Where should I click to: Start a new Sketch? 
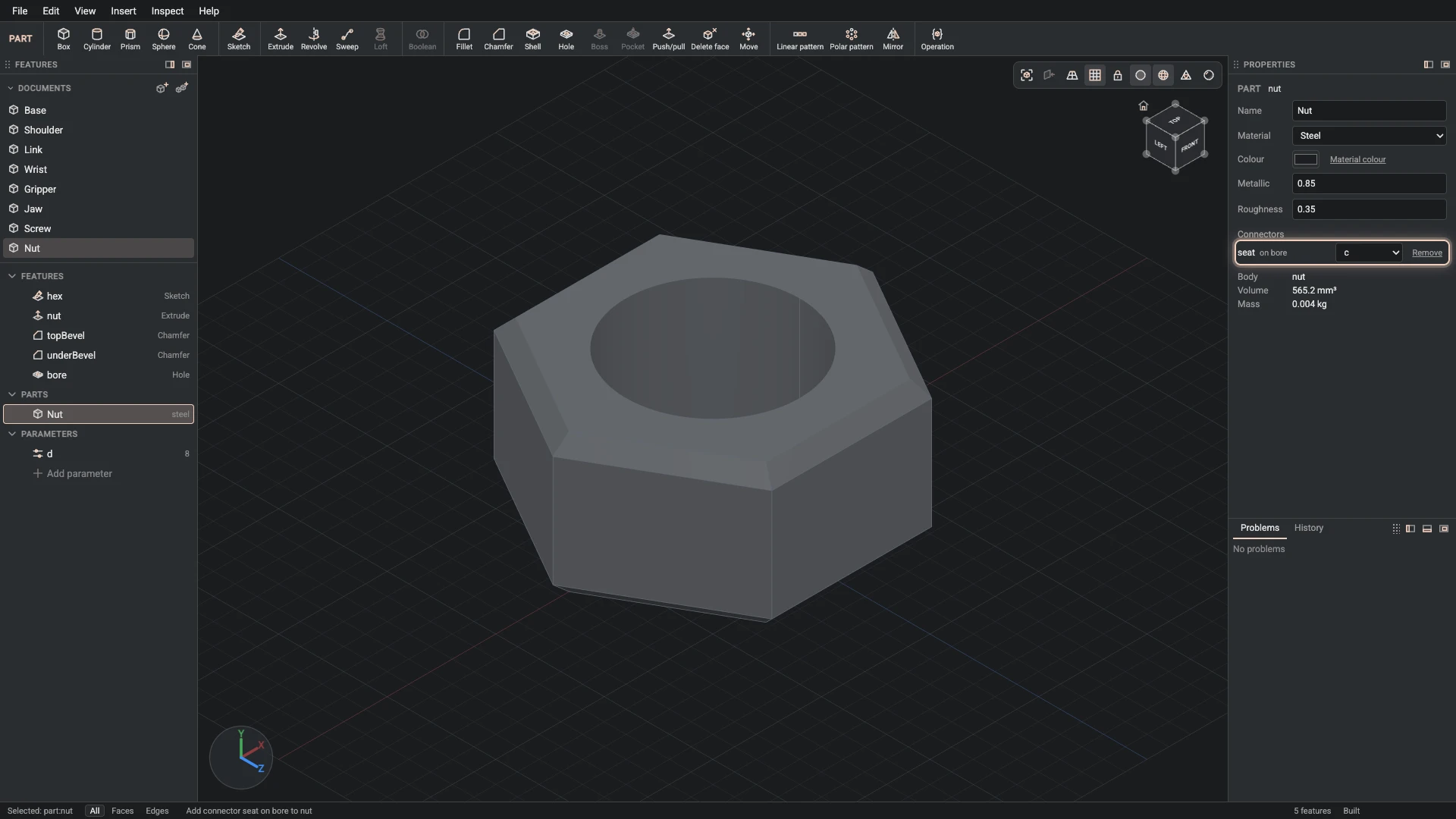point(238,39)
